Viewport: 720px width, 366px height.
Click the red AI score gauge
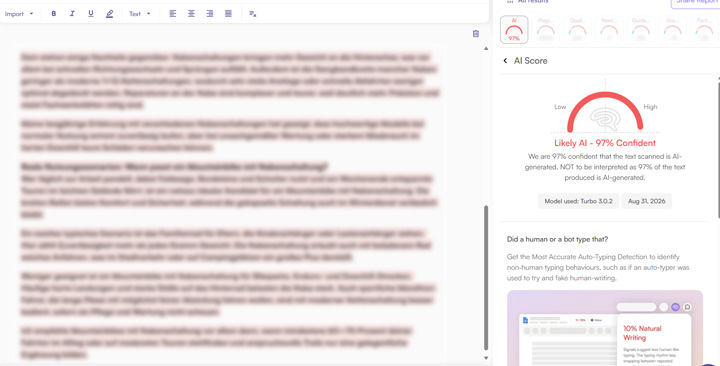605,112
